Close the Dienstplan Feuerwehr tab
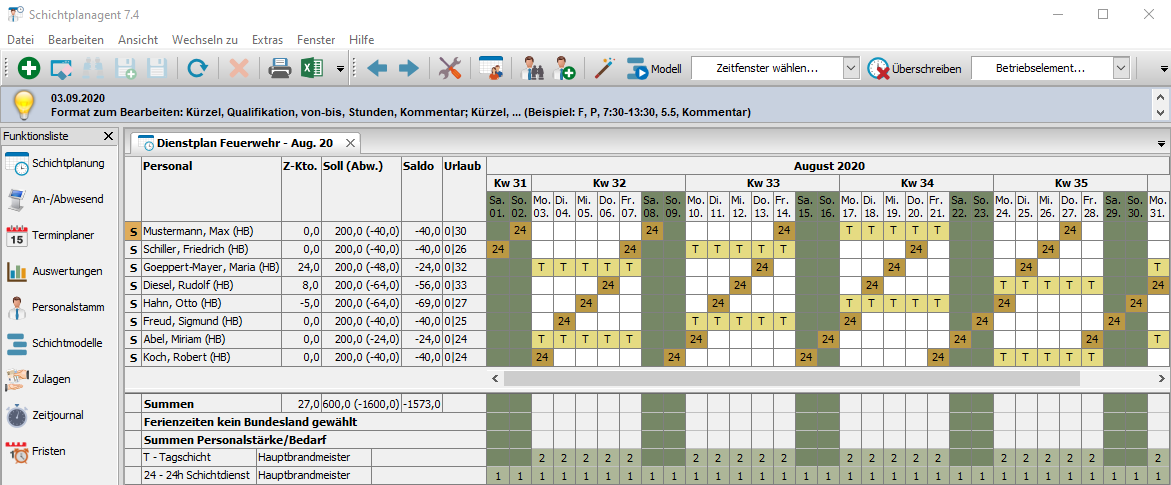Viewport: 1171px width, 485px height. click(350, 143)
